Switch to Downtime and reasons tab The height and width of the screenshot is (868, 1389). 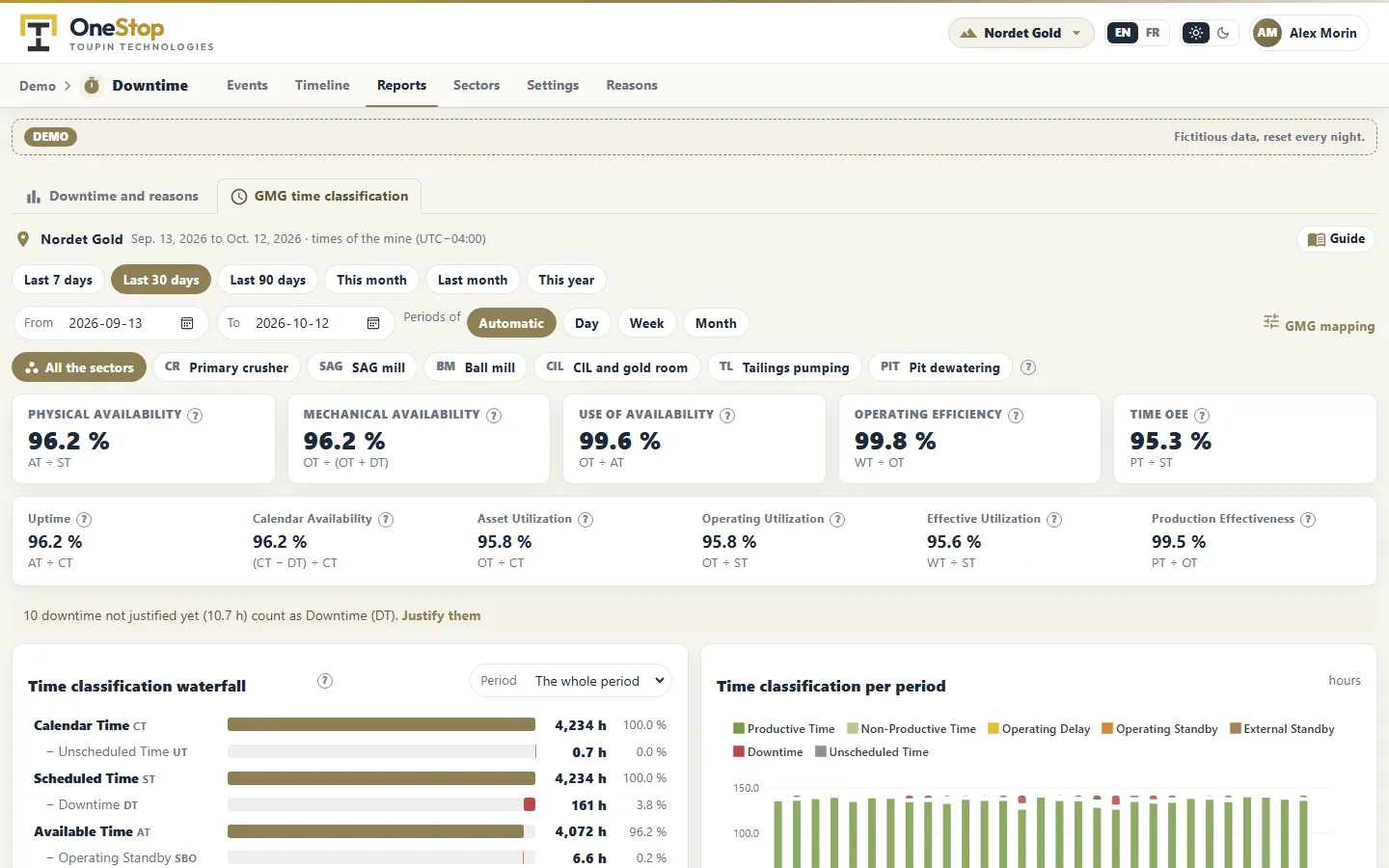pos(113,197)
